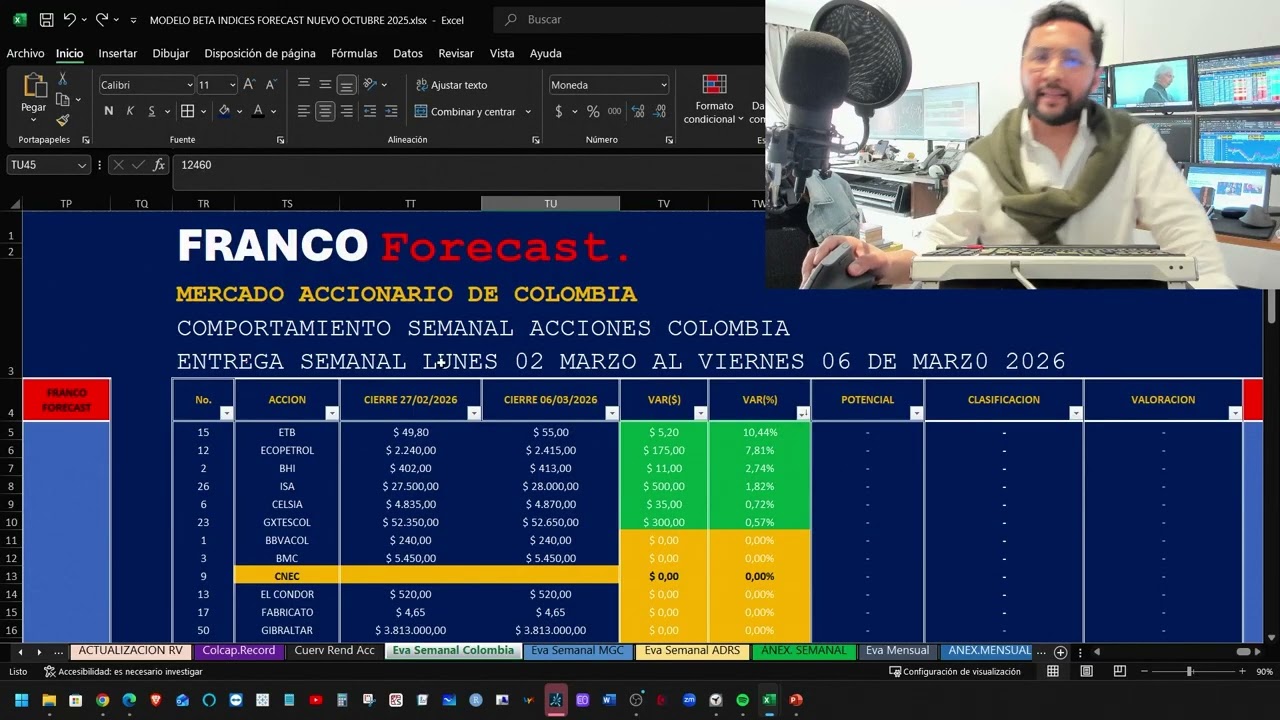Decrease font size with the smaller A icon
The height and width of the screenshot is (720, 1280).
tap(269, 85)
